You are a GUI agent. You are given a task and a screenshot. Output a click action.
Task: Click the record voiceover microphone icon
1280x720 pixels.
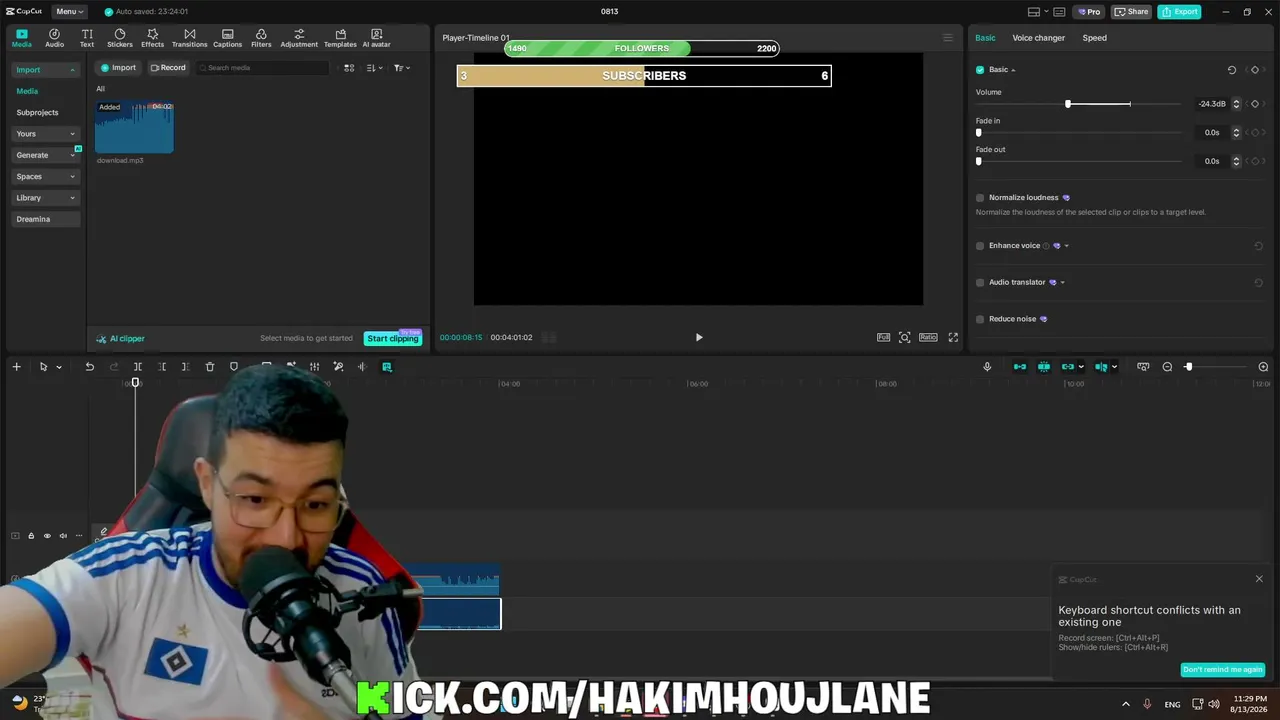(987, 367)
